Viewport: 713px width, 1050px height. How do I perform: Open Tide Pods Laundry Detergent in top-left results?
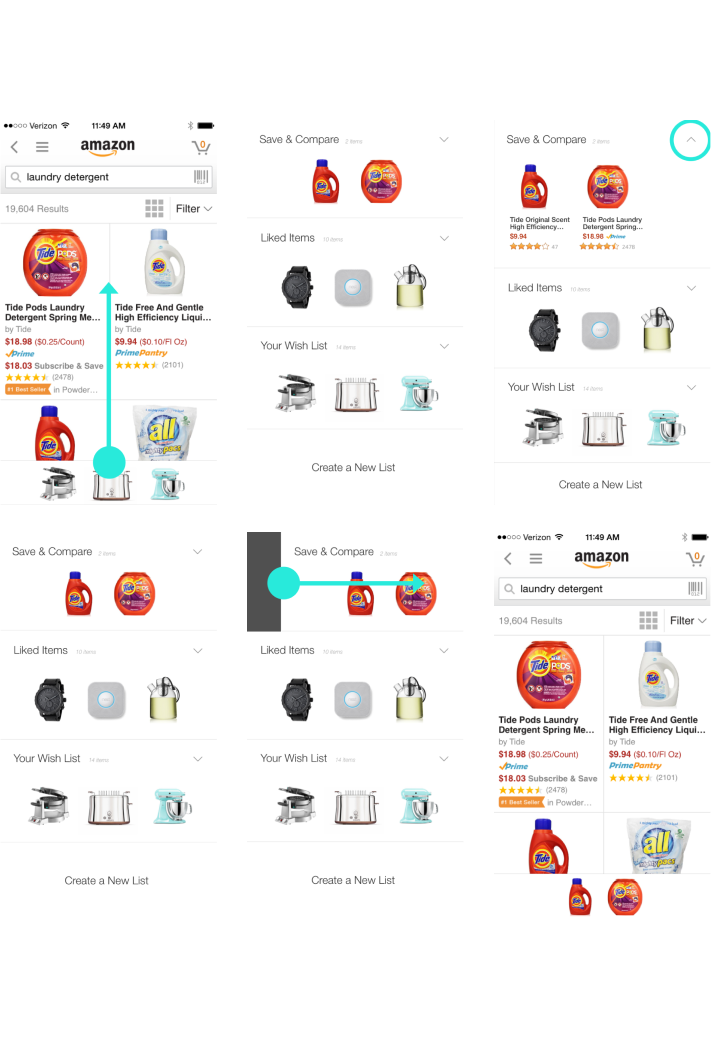coord(54,311)
